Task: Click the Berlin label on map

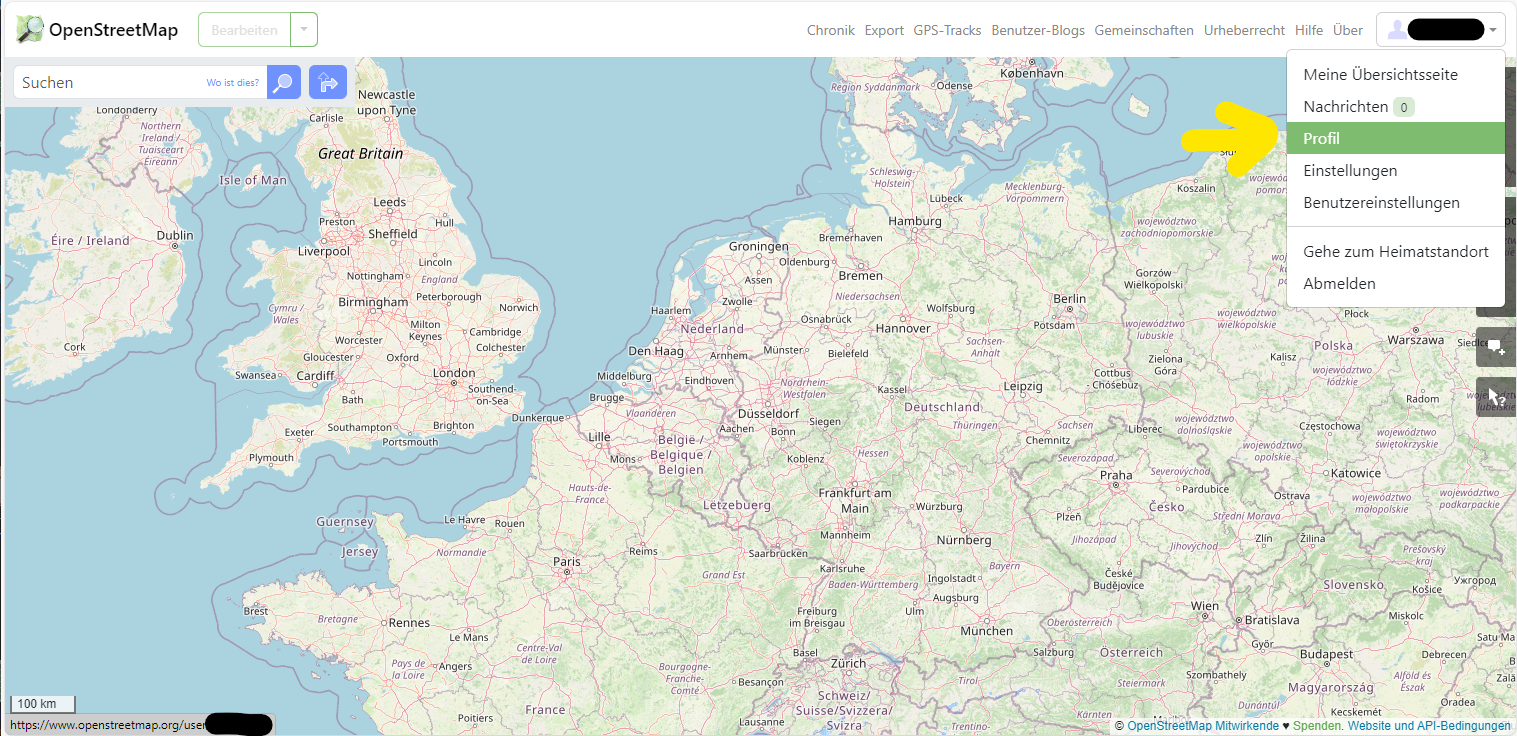Action: coord(1069,298)
